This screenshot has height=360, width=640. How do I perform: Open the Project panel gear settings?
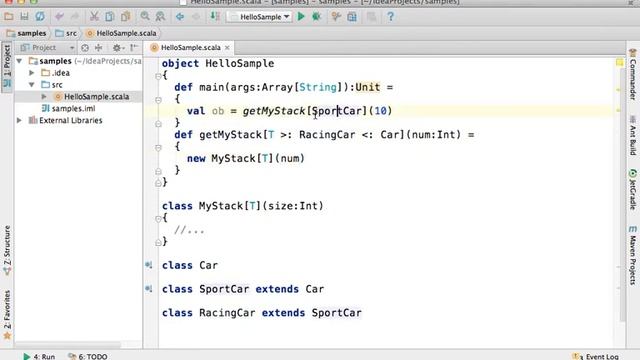[x=118, y=48]
